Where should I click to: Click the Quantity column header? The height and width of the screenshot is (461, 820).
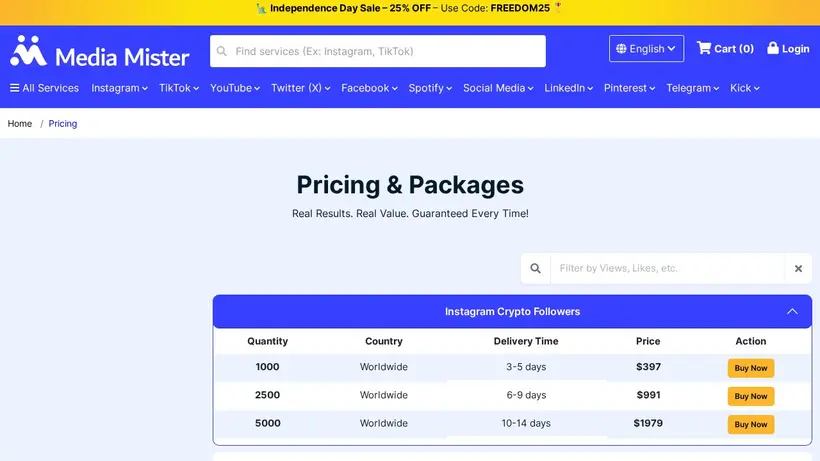(x=267, y=341)
